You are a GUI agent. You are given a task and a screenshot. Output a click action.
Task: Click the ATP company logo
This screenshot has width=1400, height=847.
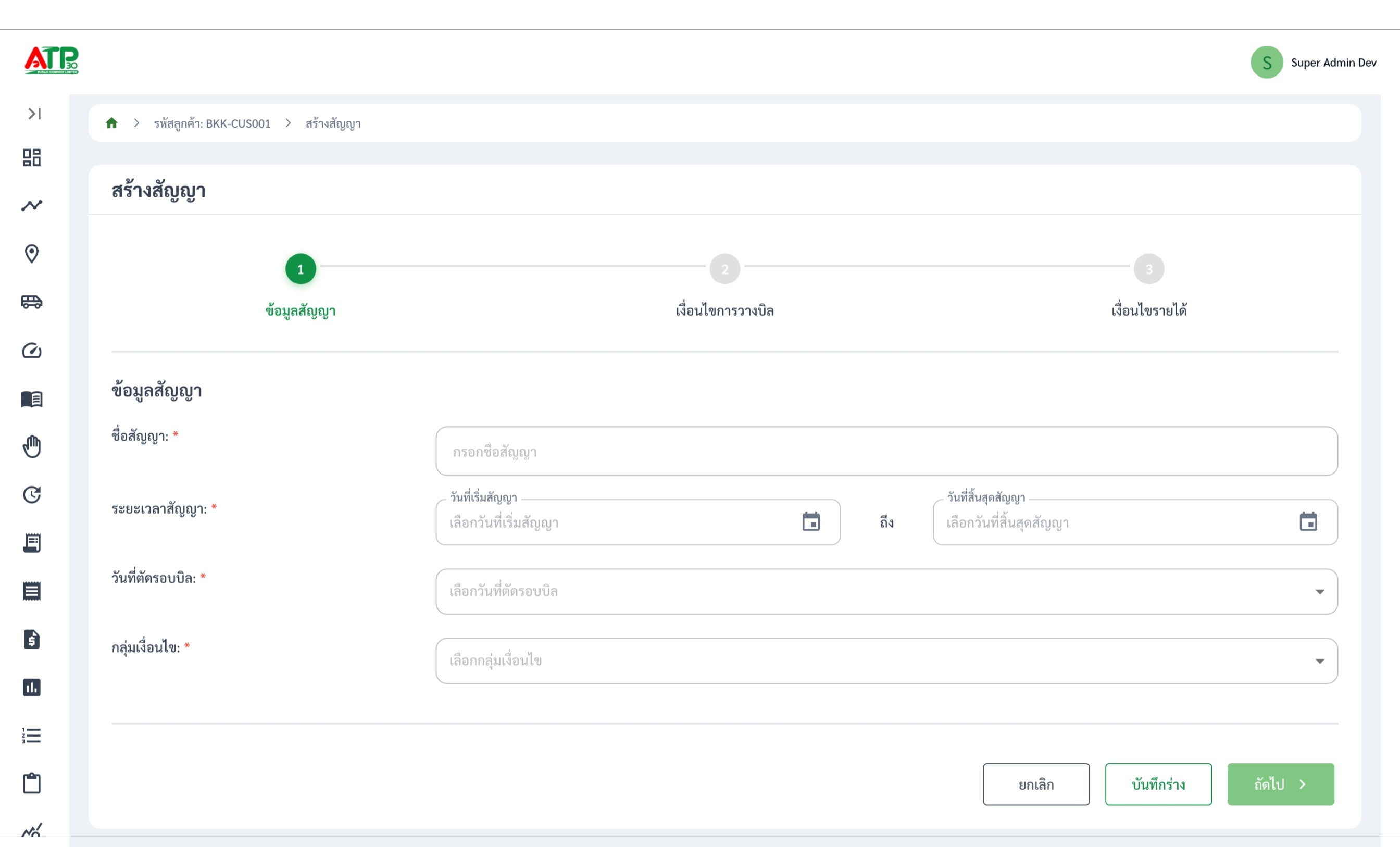click(52, 60)
